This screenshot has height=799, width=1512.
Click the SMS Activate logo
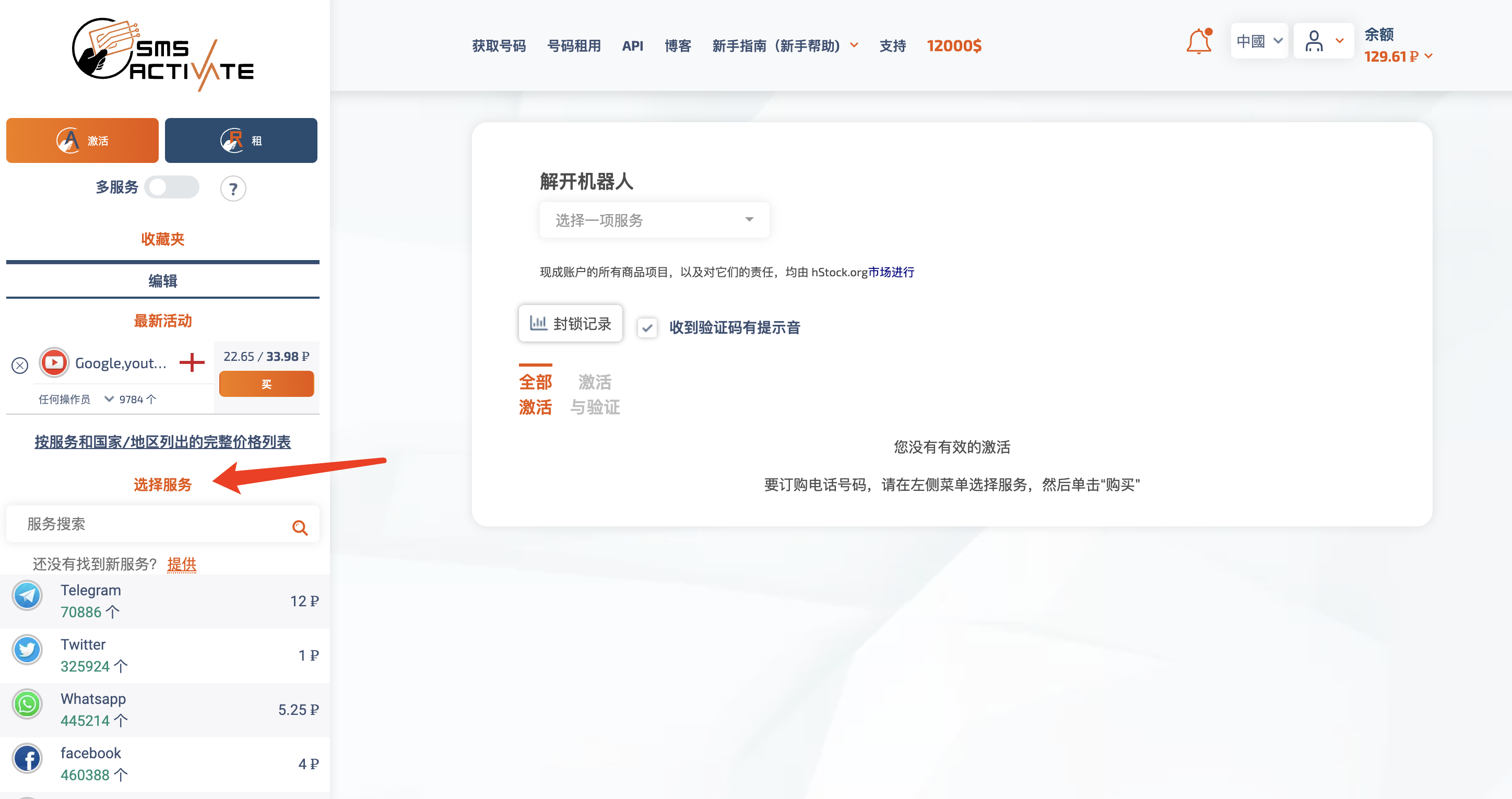pos(162,54)
